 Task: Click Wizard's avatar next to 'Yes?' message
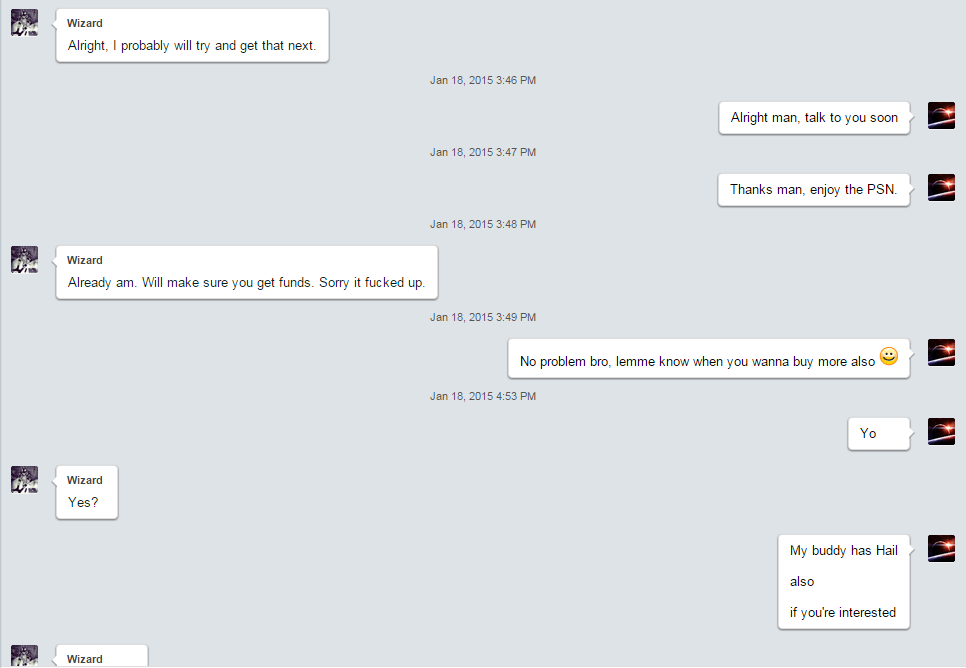(25, 479)
